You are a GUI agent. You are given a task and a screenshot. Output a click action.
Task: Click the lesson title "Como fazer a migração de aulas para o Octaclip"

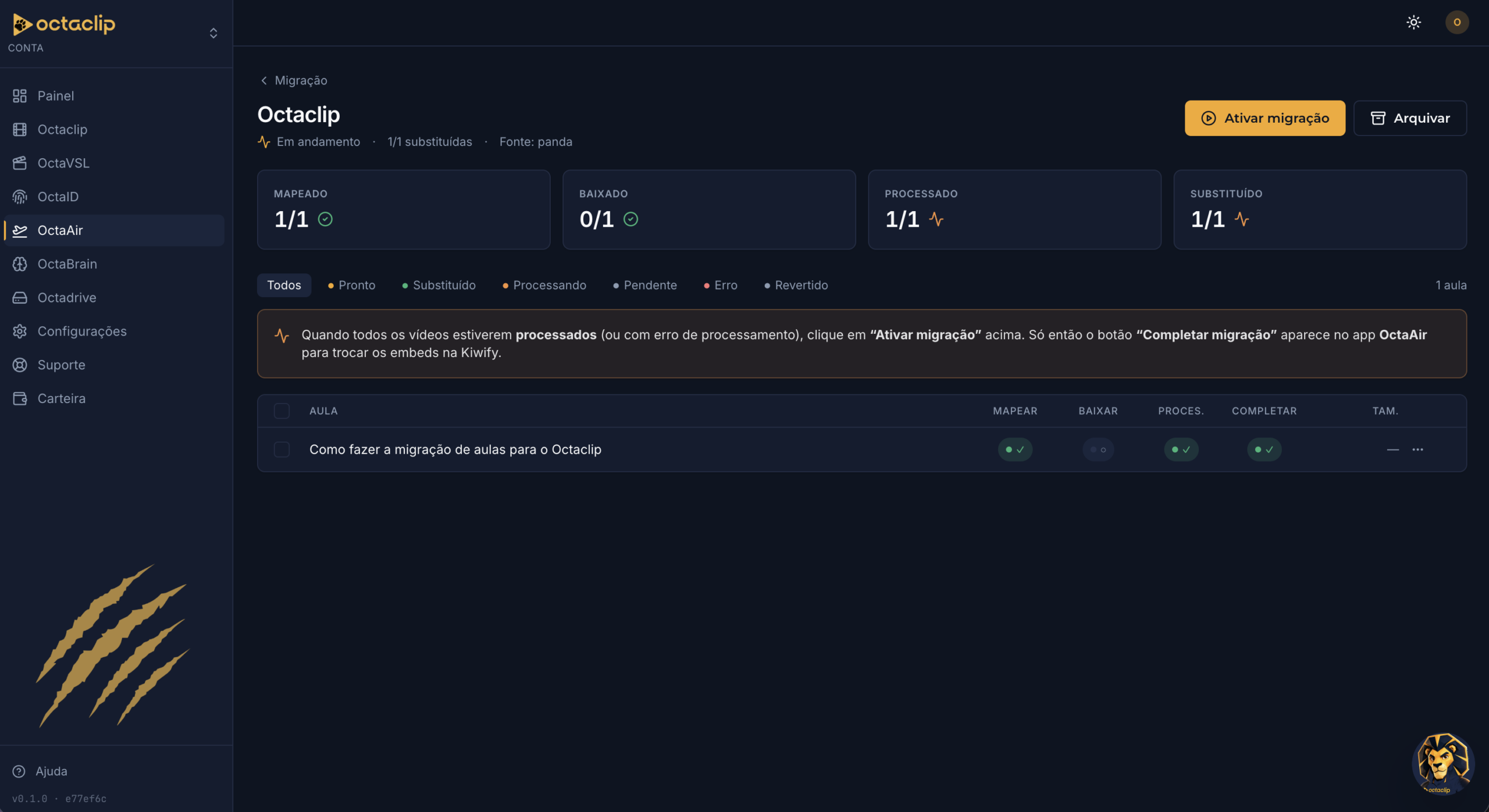click(455, 450)
